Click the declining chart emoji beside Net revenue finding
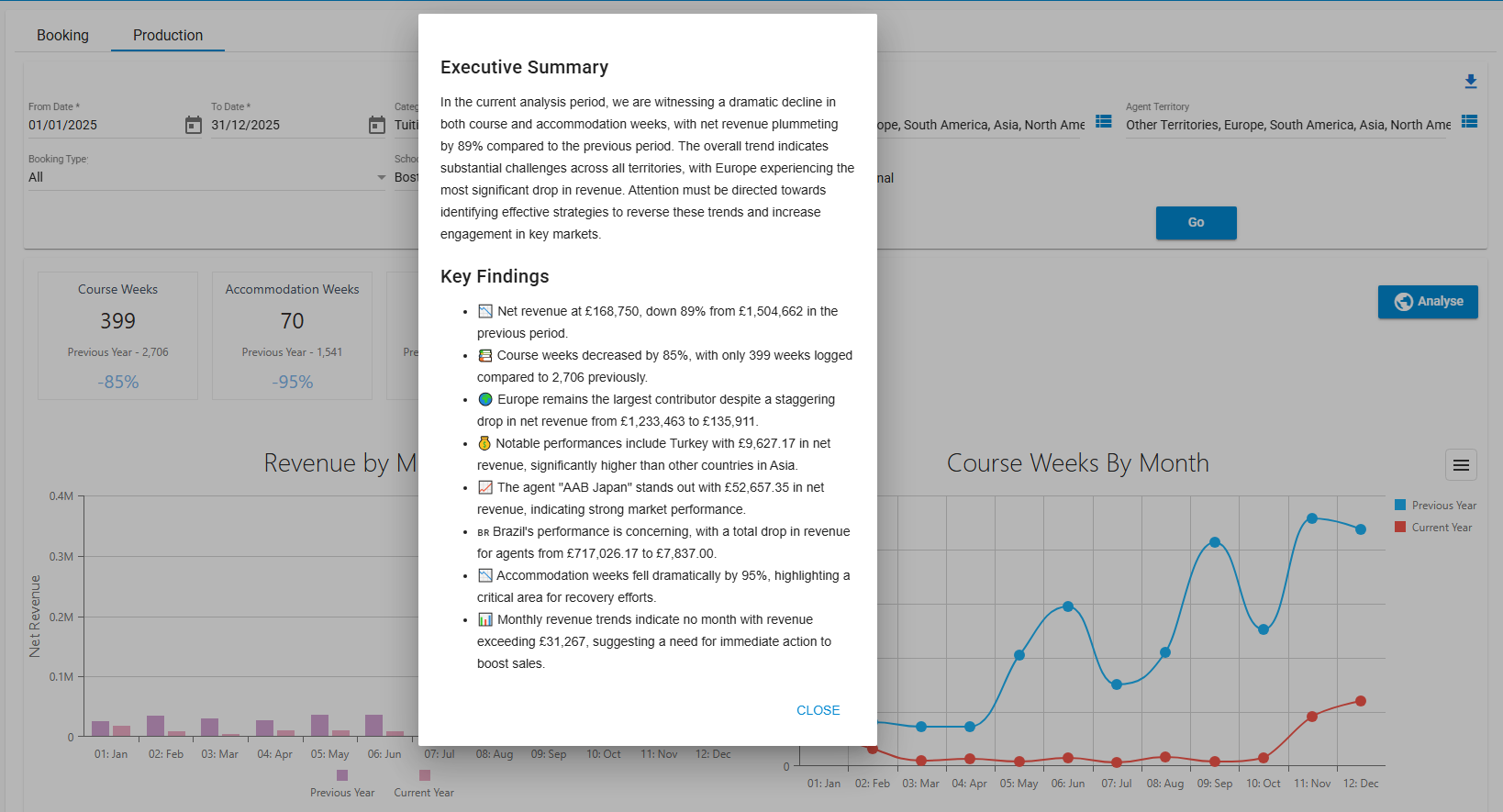This screenshot has height=812, width=1503. pos(485,311)
